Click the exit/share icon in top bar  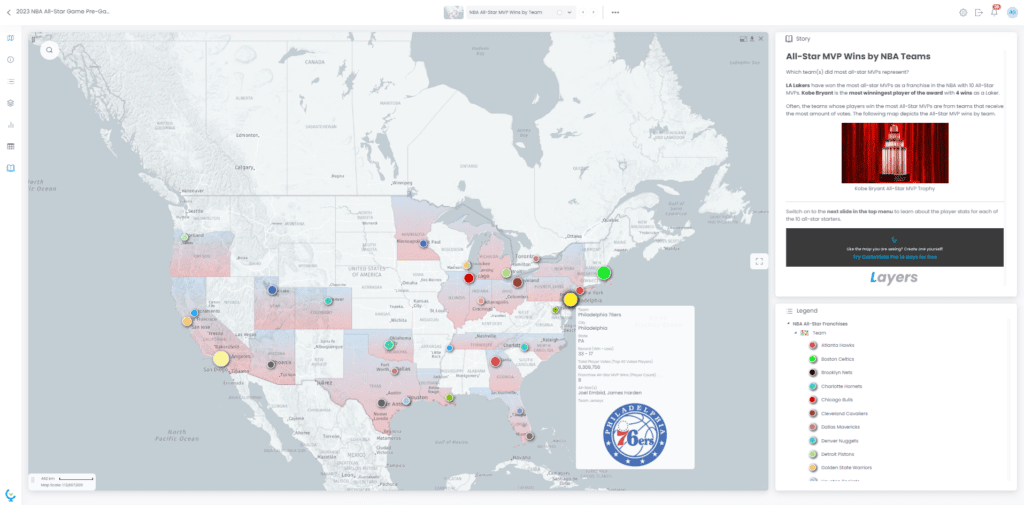click(978, 12)
